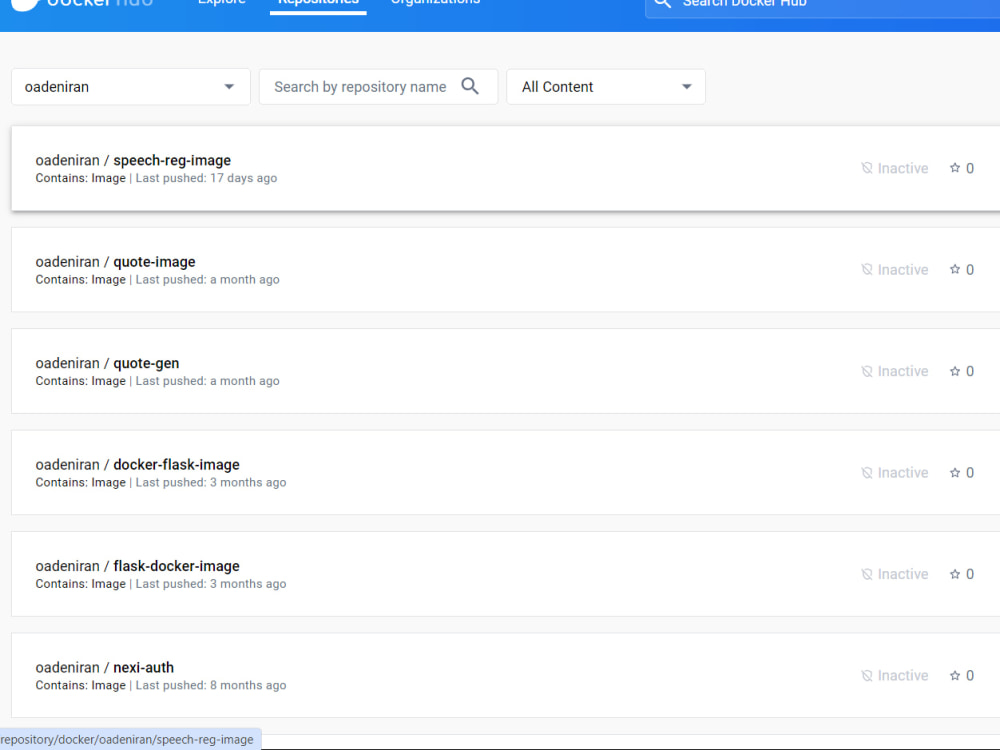Star the quote-gen repository
Image resolution: width=1000 pixels, height=750 pixels.
pos(955,371)
